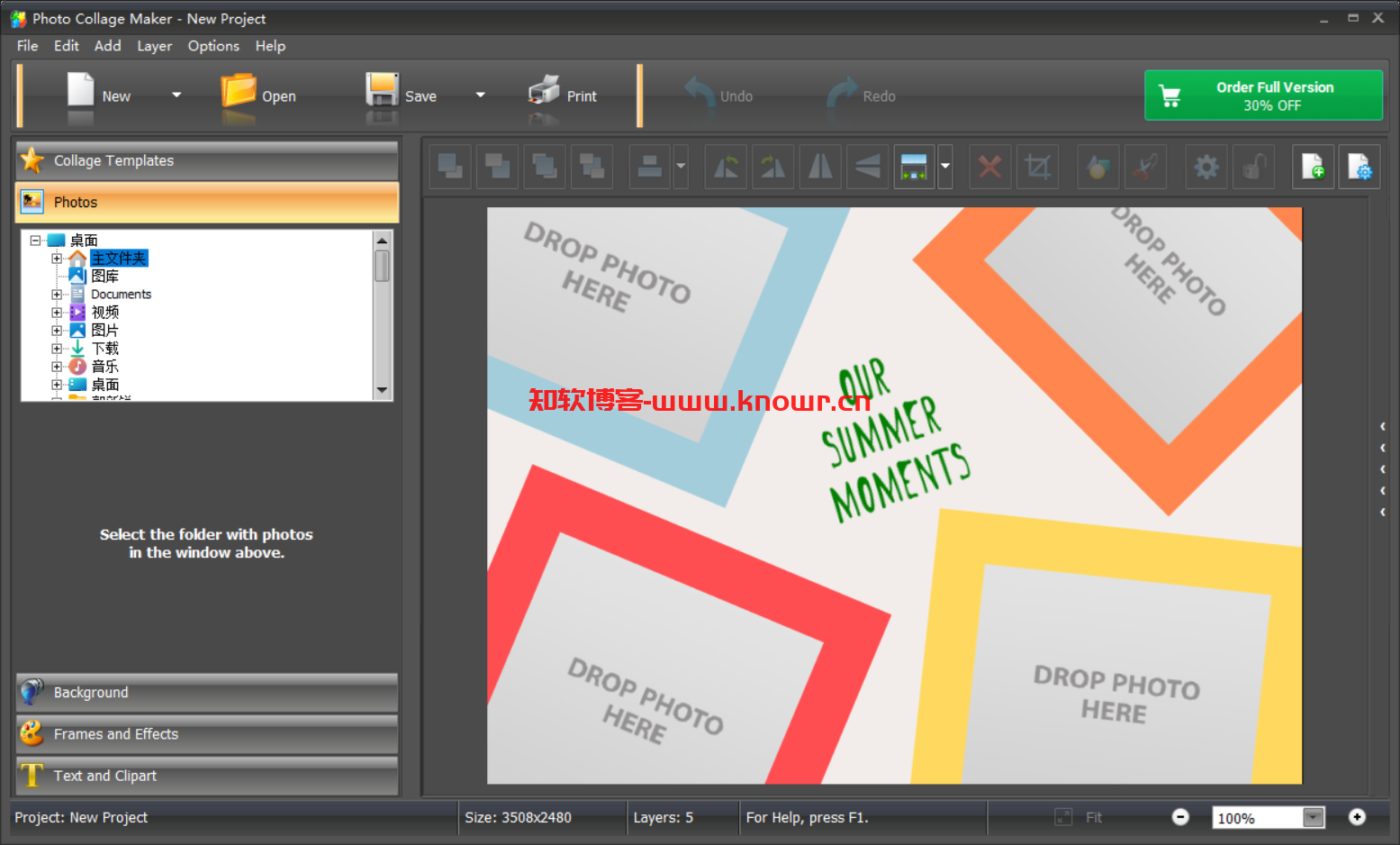1400x845 pixels.
Task: Click the rotate left icon
Action: tap(726, 167)
